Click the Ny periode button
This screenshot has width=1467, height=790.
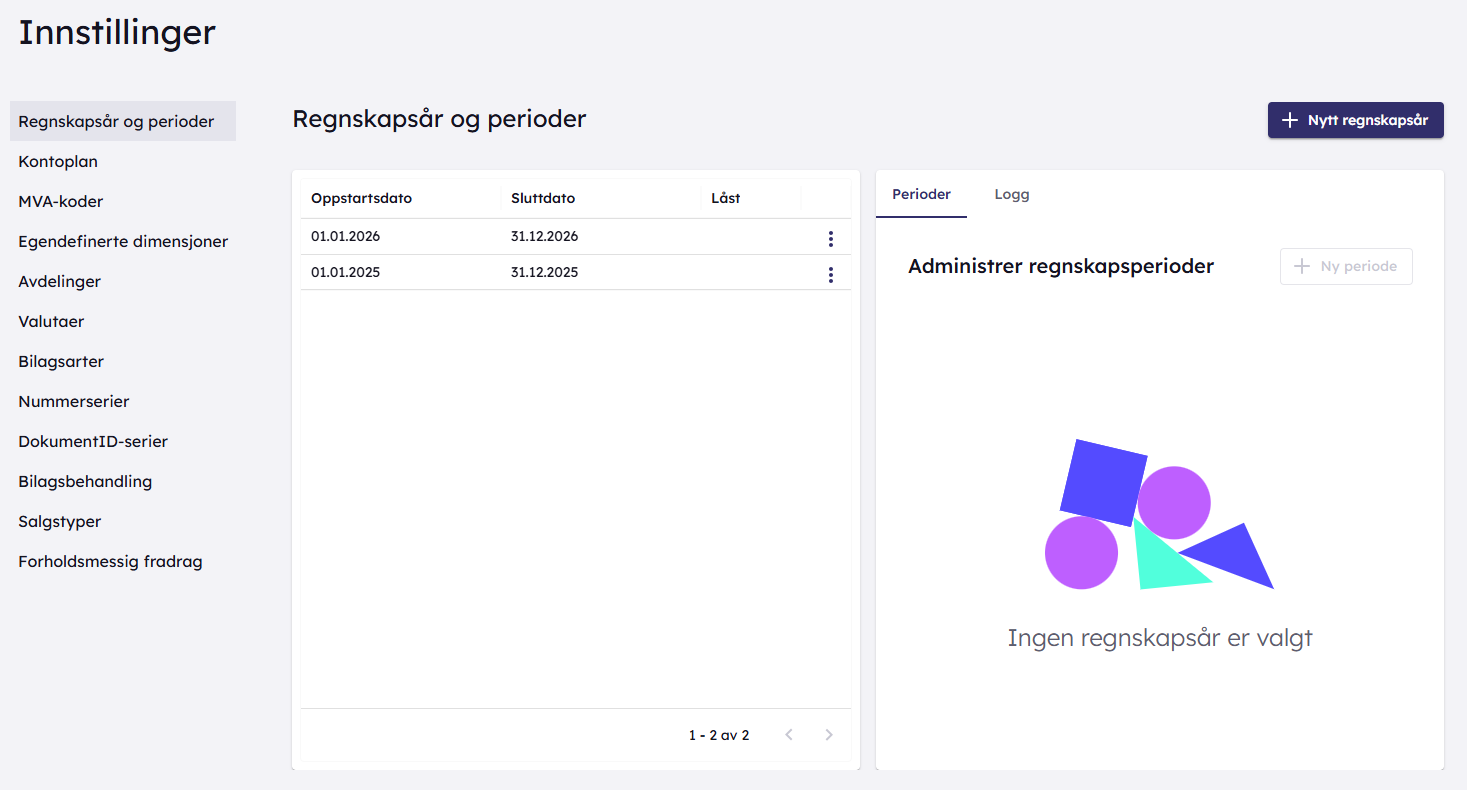1345,267
